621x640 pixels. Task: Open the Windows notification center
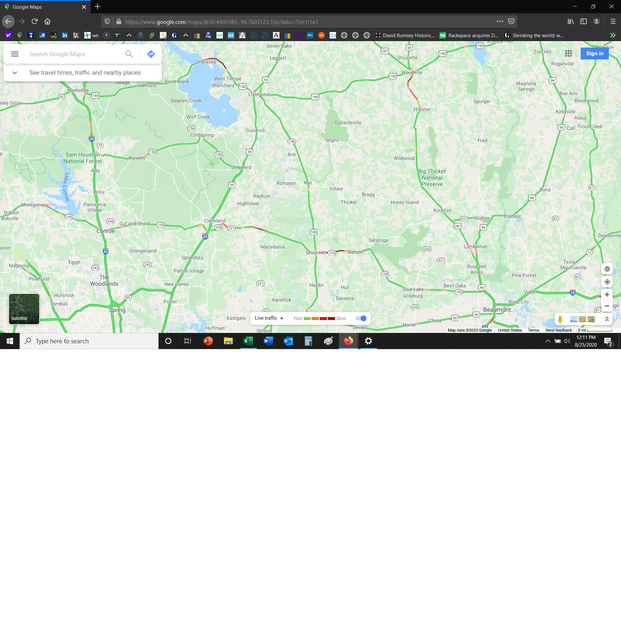[608, 341]
